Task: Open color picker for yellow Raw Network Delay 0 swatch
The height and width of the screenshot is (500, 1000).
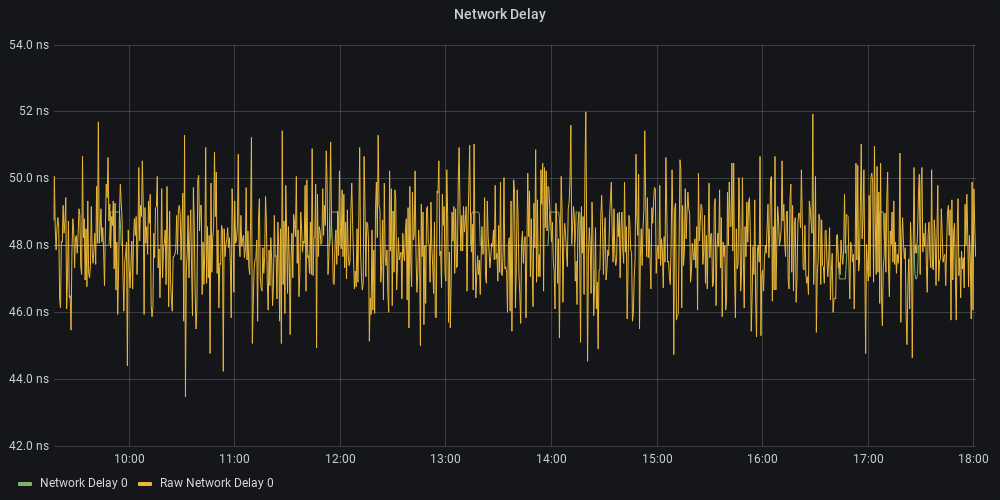Action: pos(145,483)
